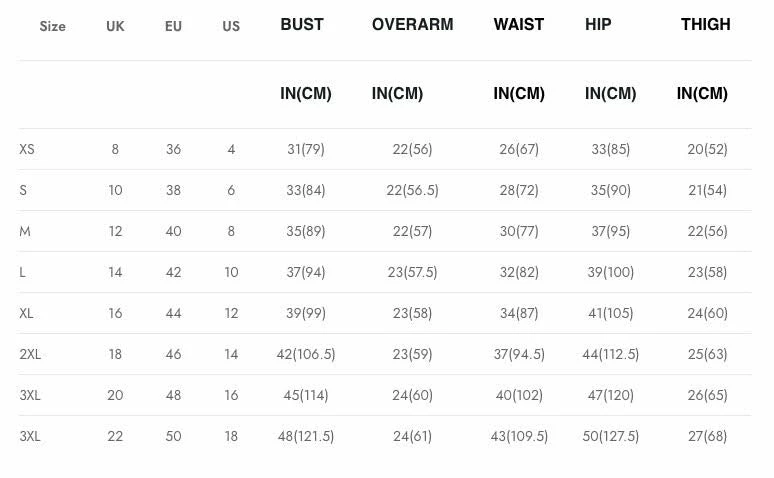Viewport: 774px width, 478px height.
Task: Select waist measurement 37(94.5)
Action: coord(519,355)
